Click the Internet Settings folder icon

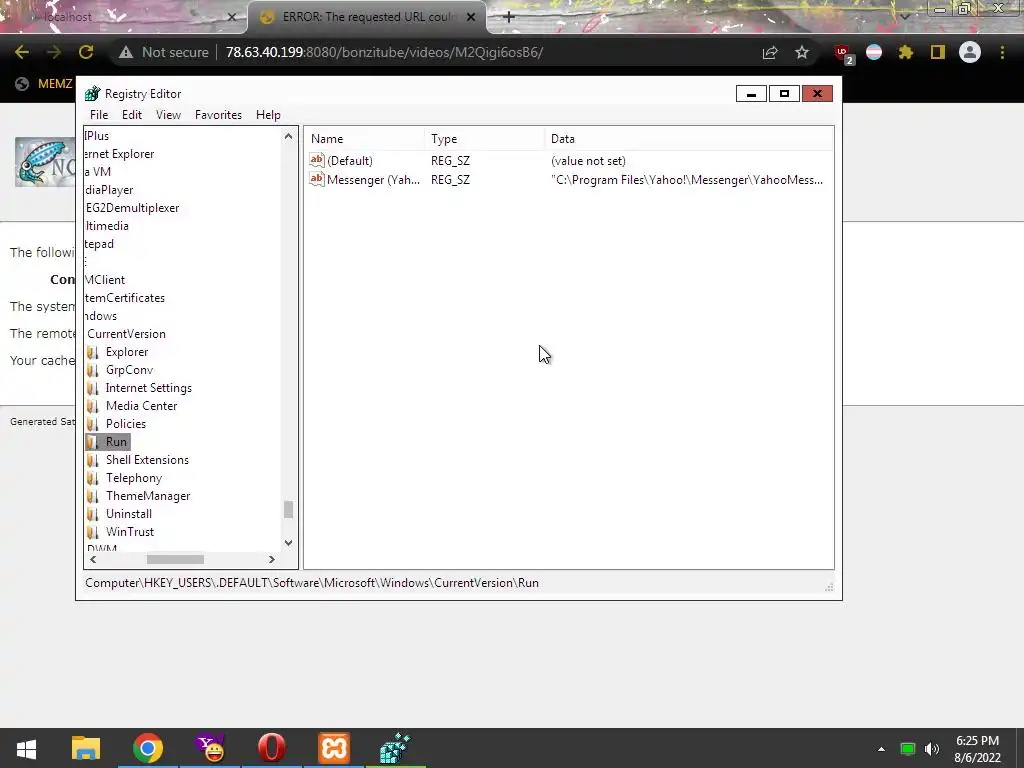(x=93, y=388)
